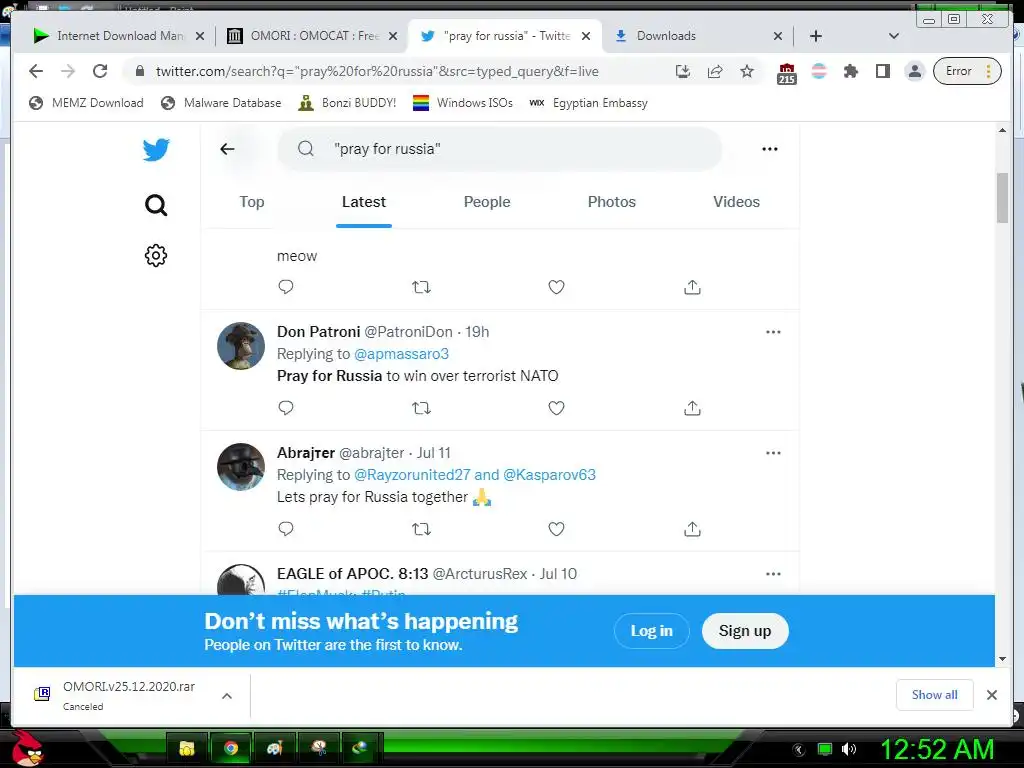Click the volume speaker icon in system tray
Screen dimensions: 1024x768
[x=849, y=749]
